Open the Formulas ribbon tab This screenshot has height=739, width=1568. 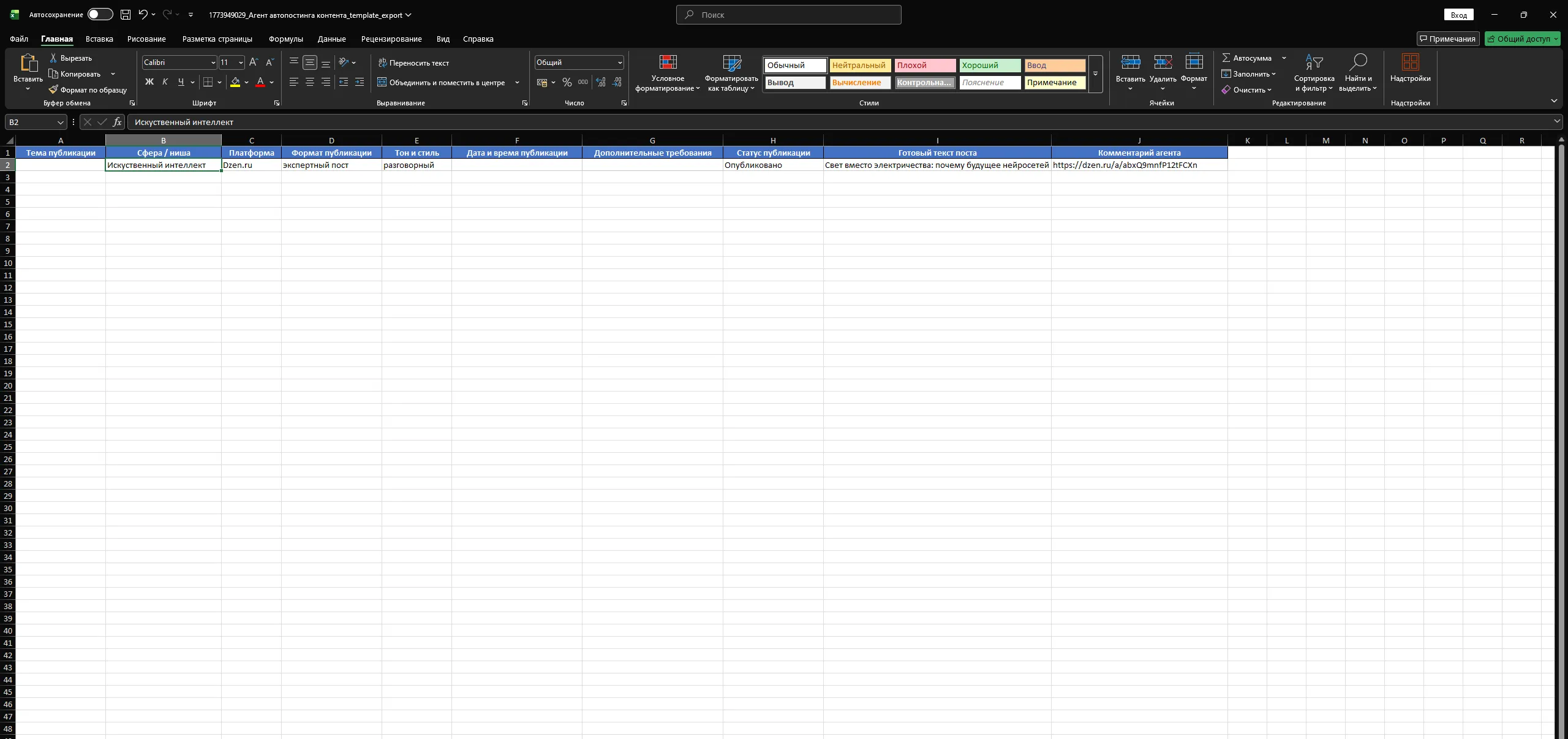click(x=285, y=39)
